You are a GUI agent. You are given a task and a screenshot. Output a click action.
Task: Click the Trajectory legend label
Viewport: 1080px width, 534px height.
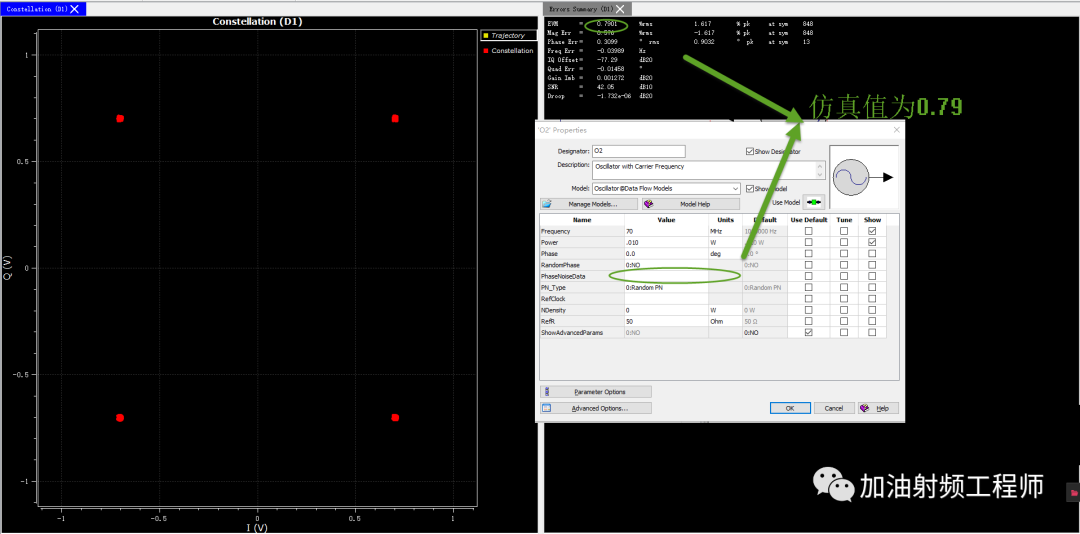[x=508, y=35]
